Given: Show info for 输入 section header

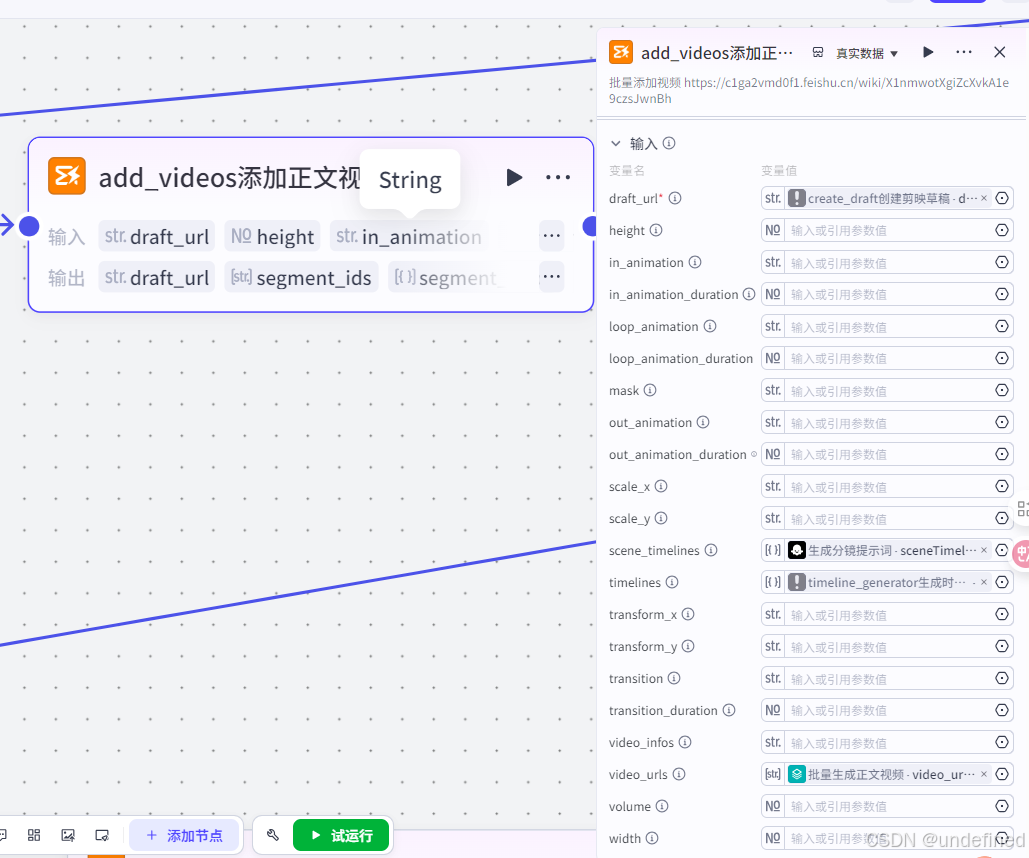Looking at the screenshot, I should coord(669,143).
